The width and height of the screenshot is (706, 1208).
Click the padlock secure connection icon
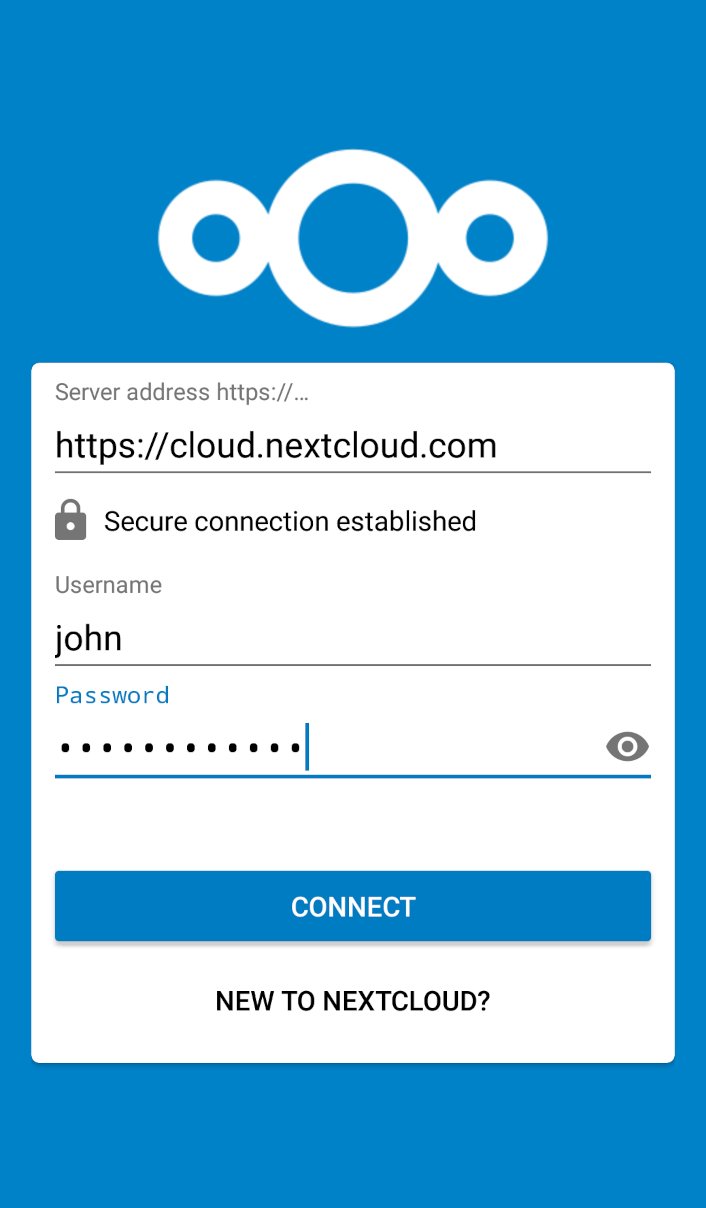coord(70,521)
